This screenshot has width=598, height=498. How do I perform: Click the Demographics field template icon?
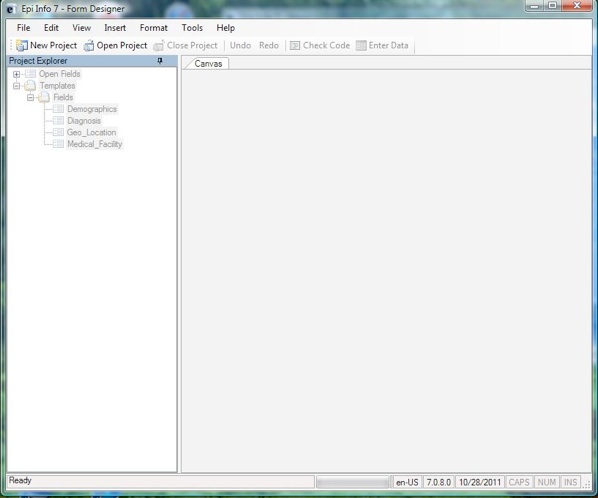58,109
